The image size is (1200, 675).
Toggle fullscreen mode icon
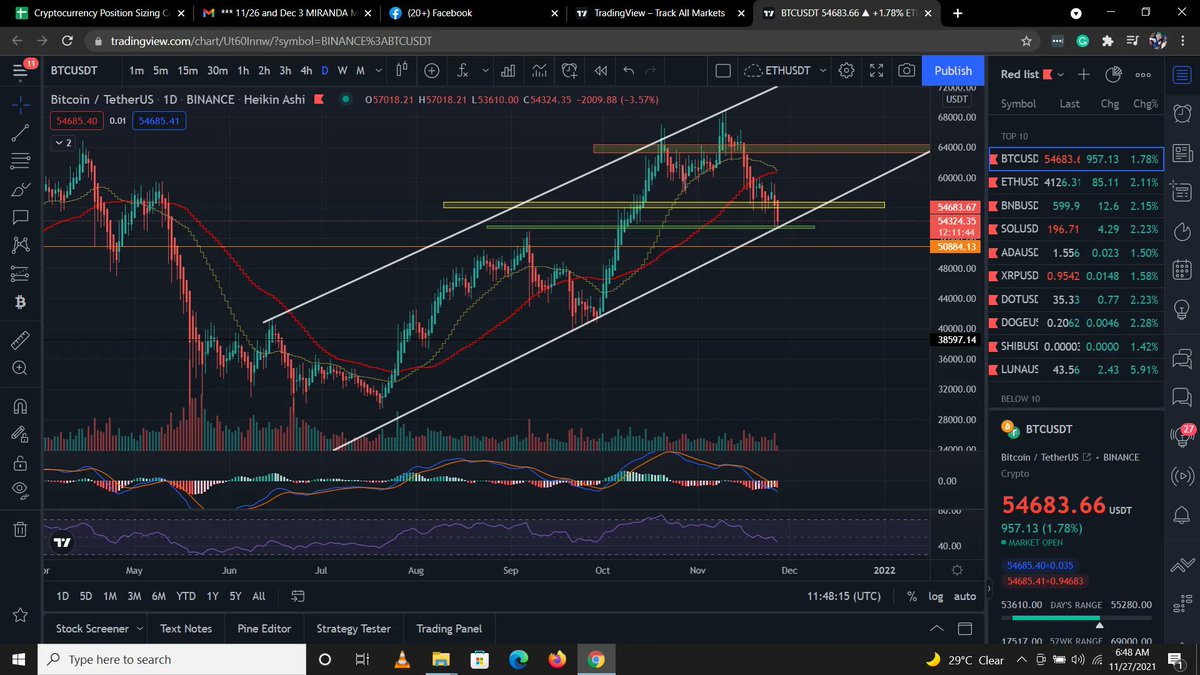[x=876, y=71]
